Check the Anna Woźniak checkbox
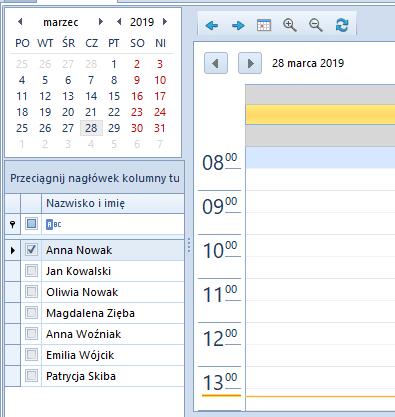 click(x=31, y=334)
